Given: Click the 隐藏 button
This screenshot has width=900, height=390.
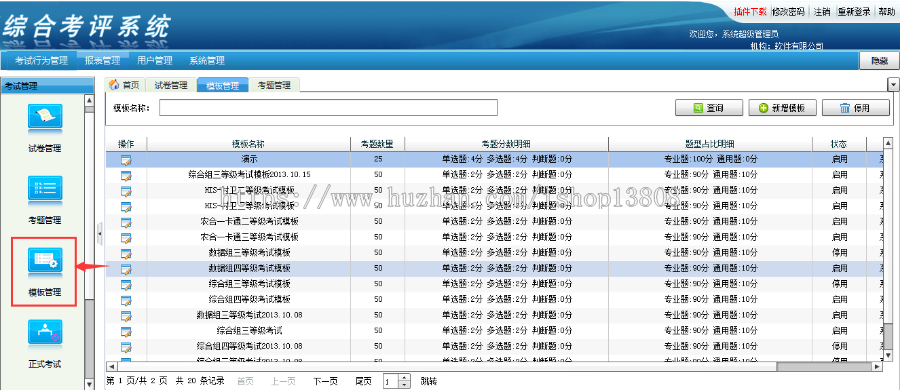Looking at the screenshot, I should pyautogui.click(x=879, y=60).
